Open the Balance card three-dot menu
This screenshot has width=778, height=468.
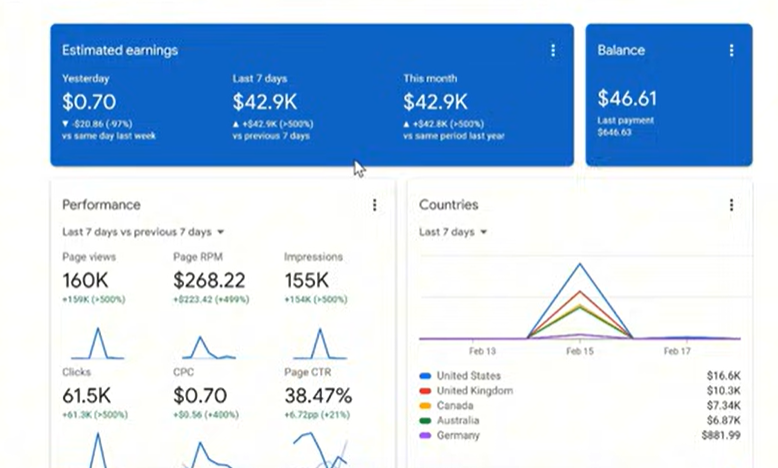(731, 50)
